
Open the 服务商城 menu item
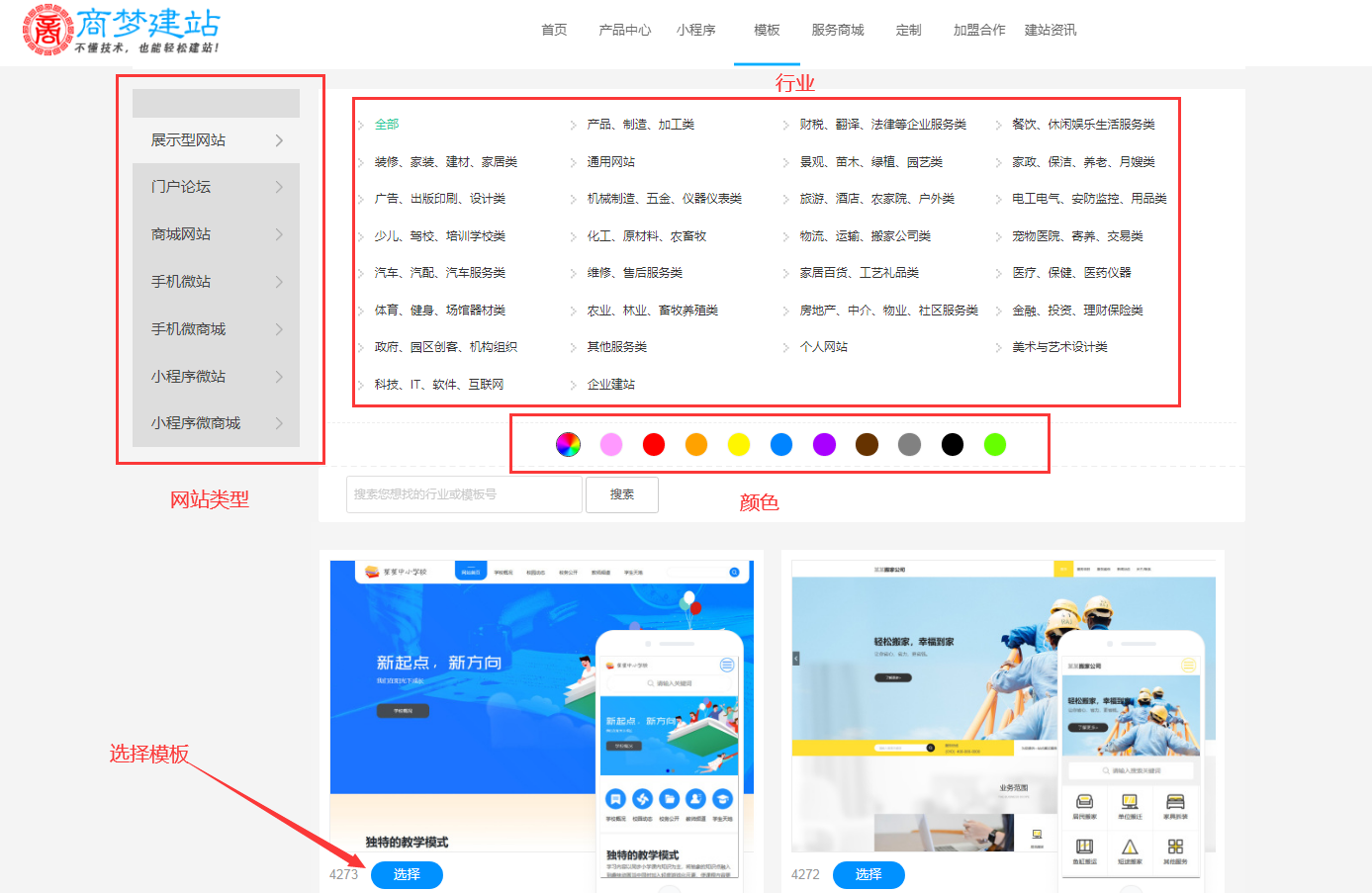tap(836, 30)
